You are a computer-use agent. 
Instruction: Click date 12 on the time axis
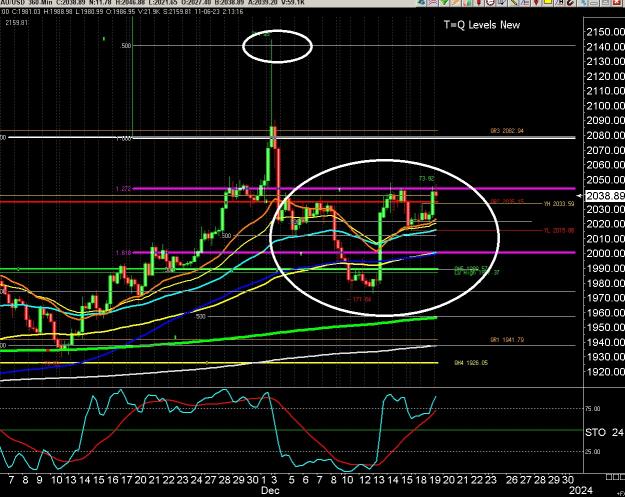[365, 480]
